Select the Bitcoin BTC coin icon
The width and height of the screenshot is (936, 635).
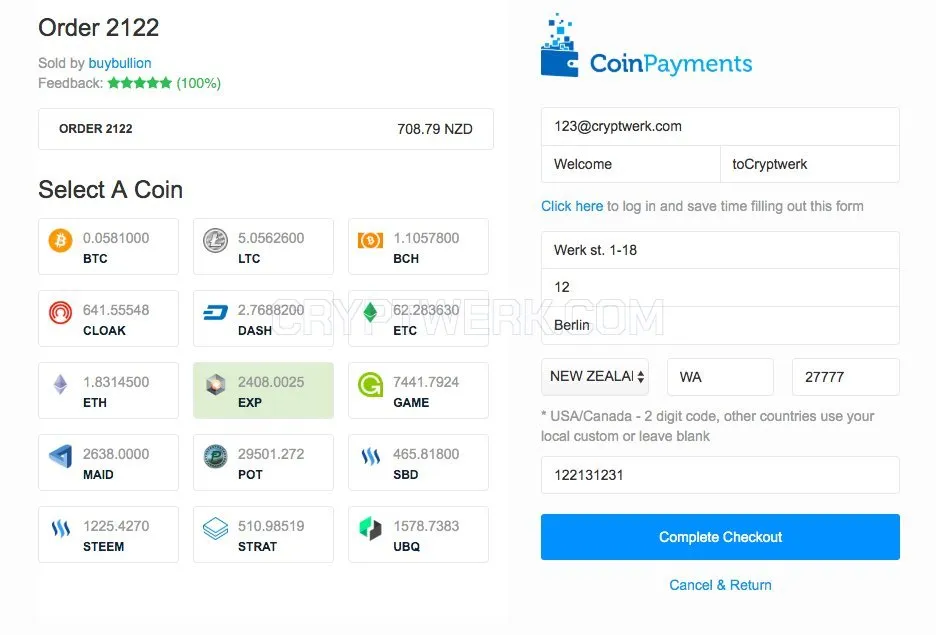pos(60,240)
